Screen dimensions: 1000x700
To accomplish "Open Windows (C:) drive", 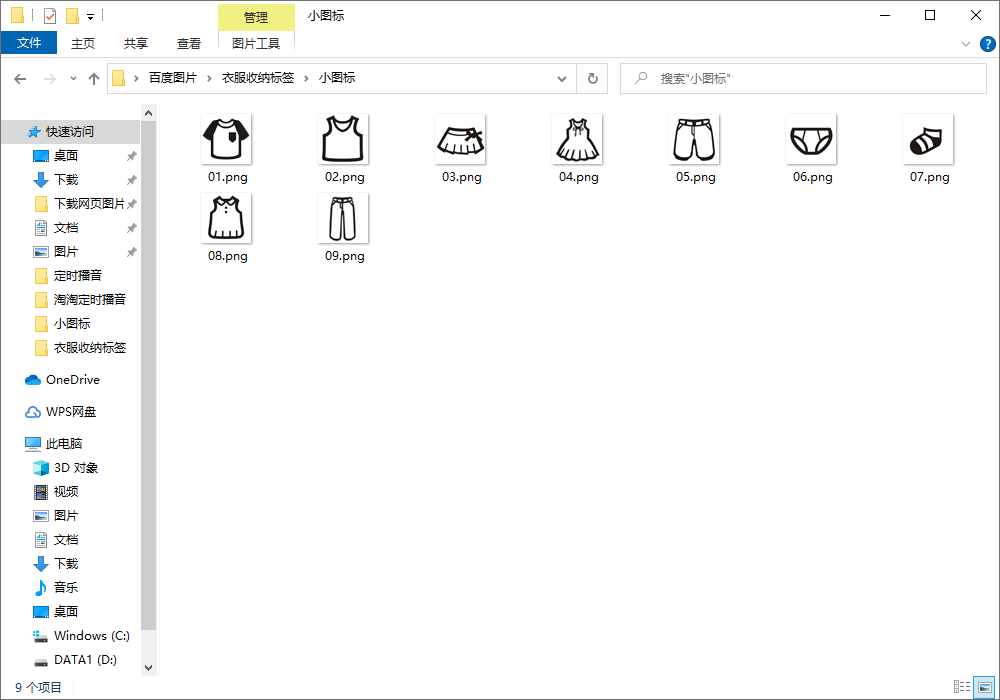I will point(91,636).
